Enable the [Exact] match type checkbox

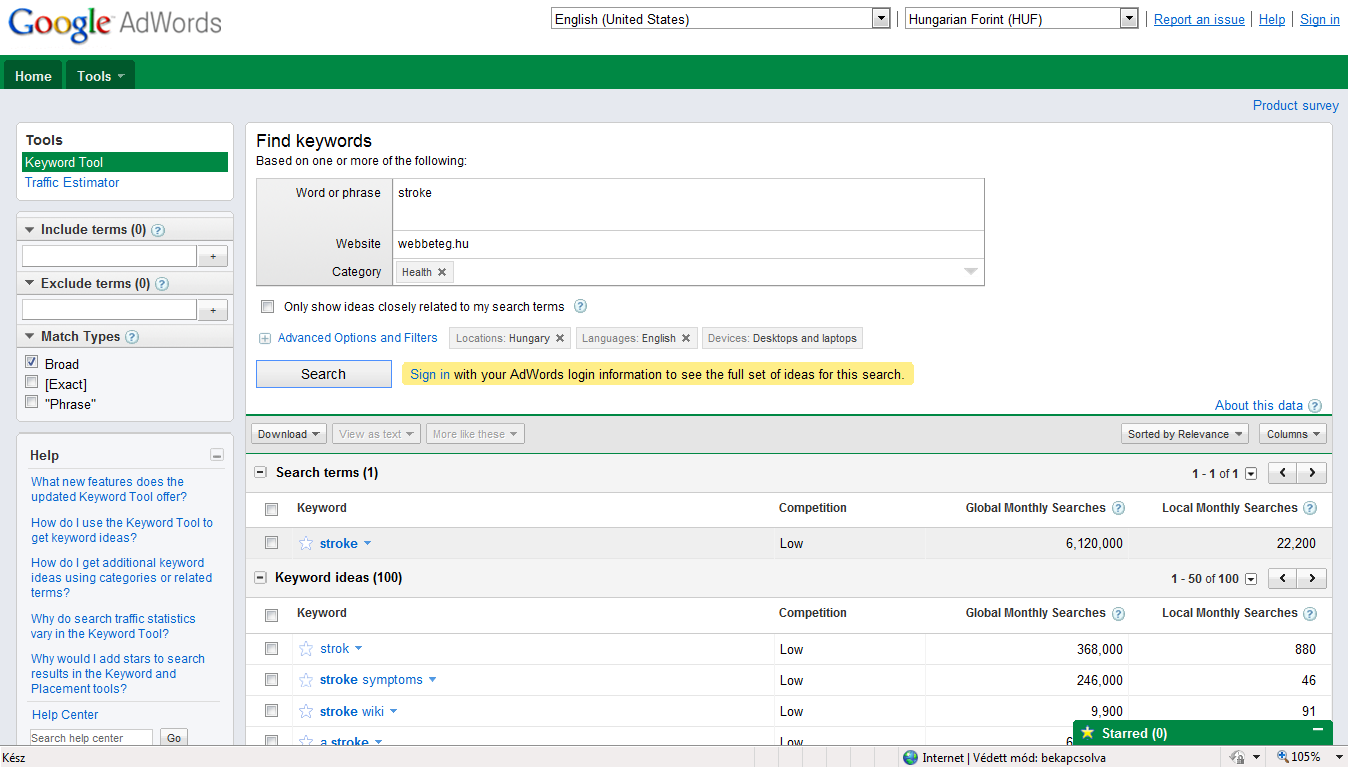pyautogui.click(x=32, y=382)
